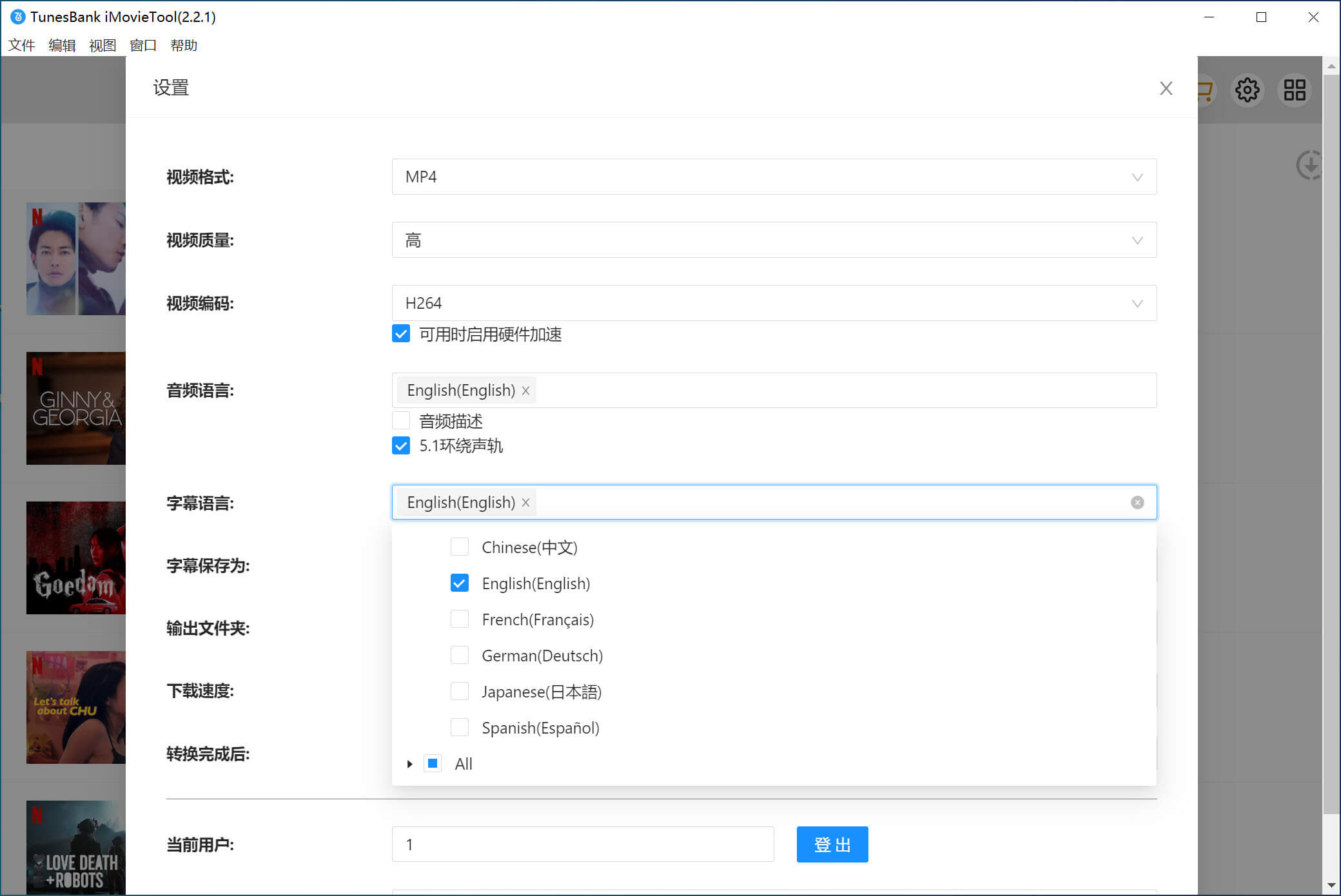
Task: Open the 文件 menu
Action: point(21,45)
